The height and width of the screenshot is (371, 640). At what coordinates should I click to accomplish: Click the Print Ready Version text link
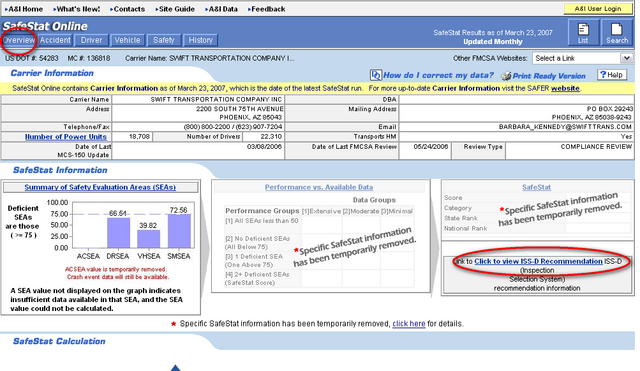(x=549, y=76)
